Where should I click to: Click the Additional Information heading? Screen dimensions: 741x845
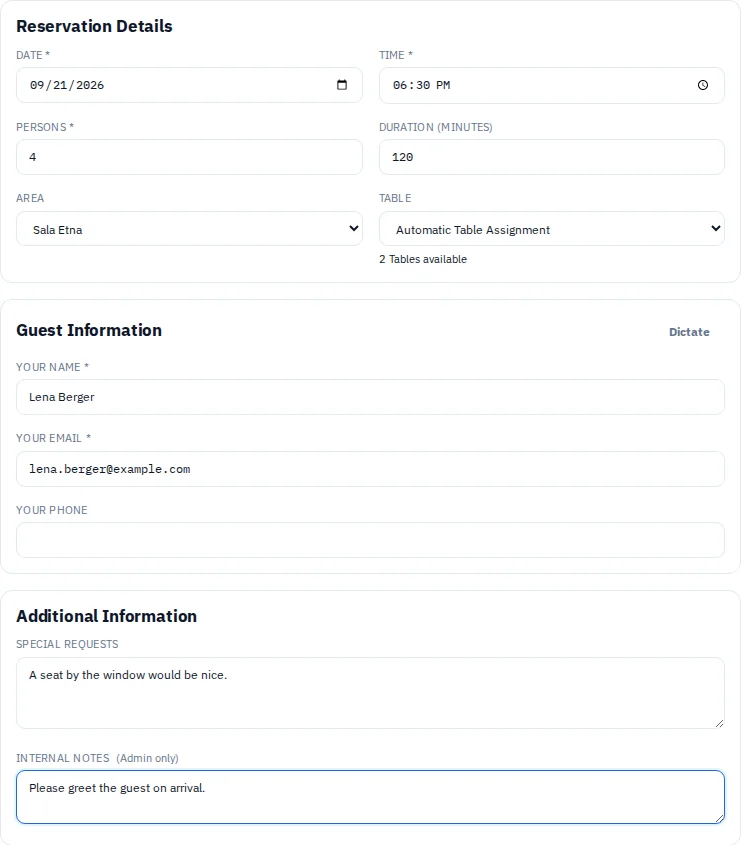(x=107, y=616)
